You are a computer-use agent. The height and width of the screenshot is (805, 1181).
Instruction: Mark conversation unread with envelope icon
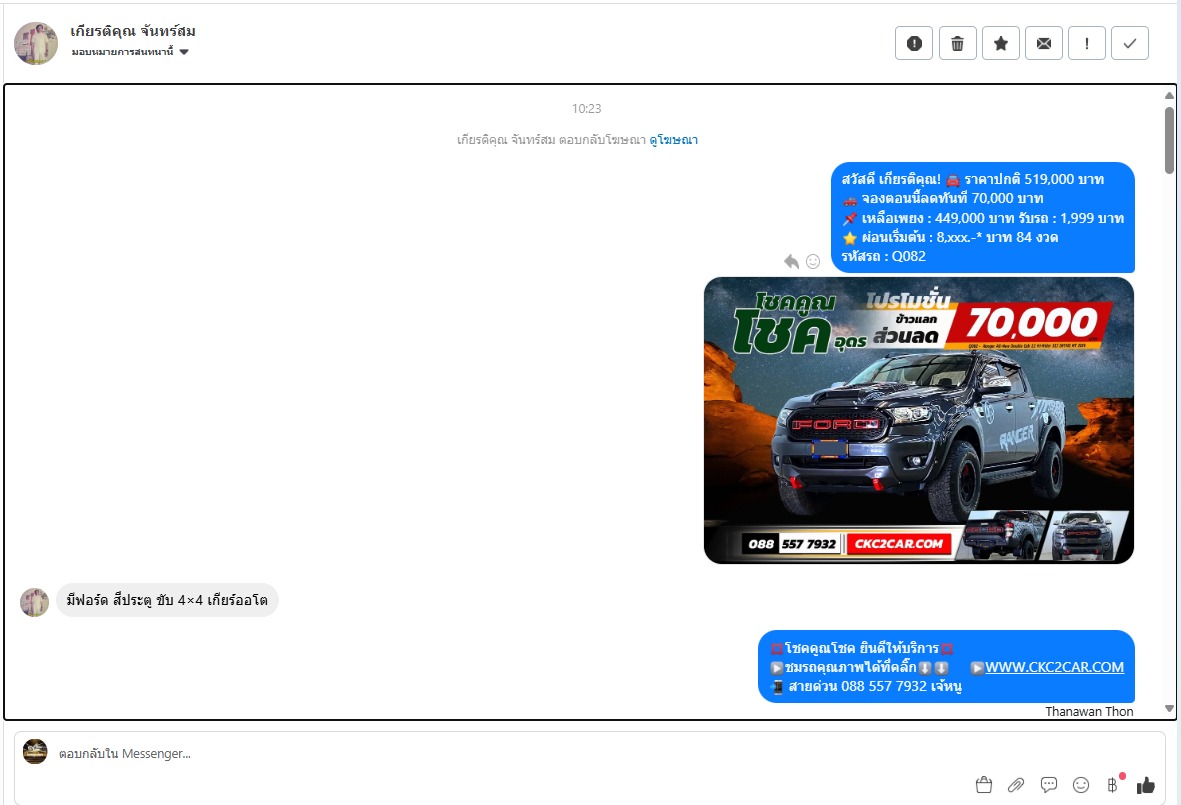(1043, 44)
